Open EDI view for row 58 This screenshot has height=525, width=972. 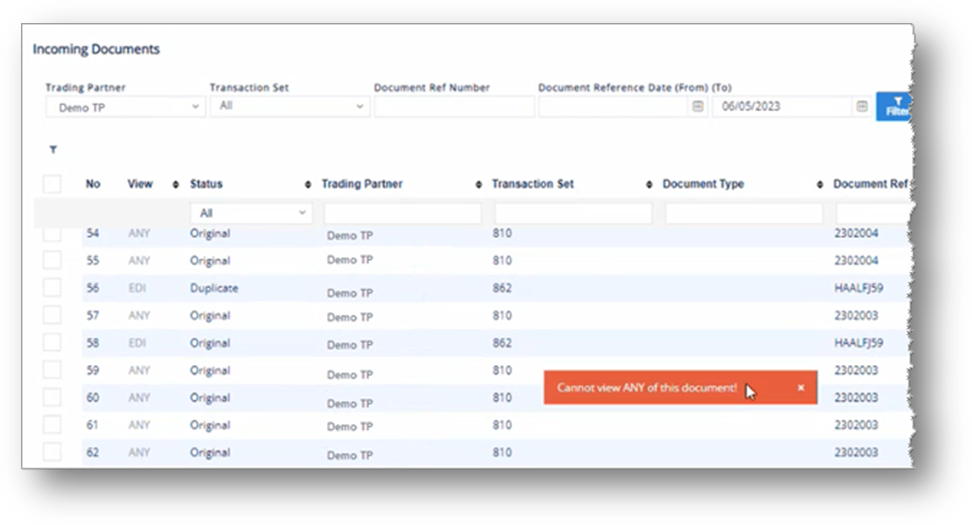click(137, 343)
